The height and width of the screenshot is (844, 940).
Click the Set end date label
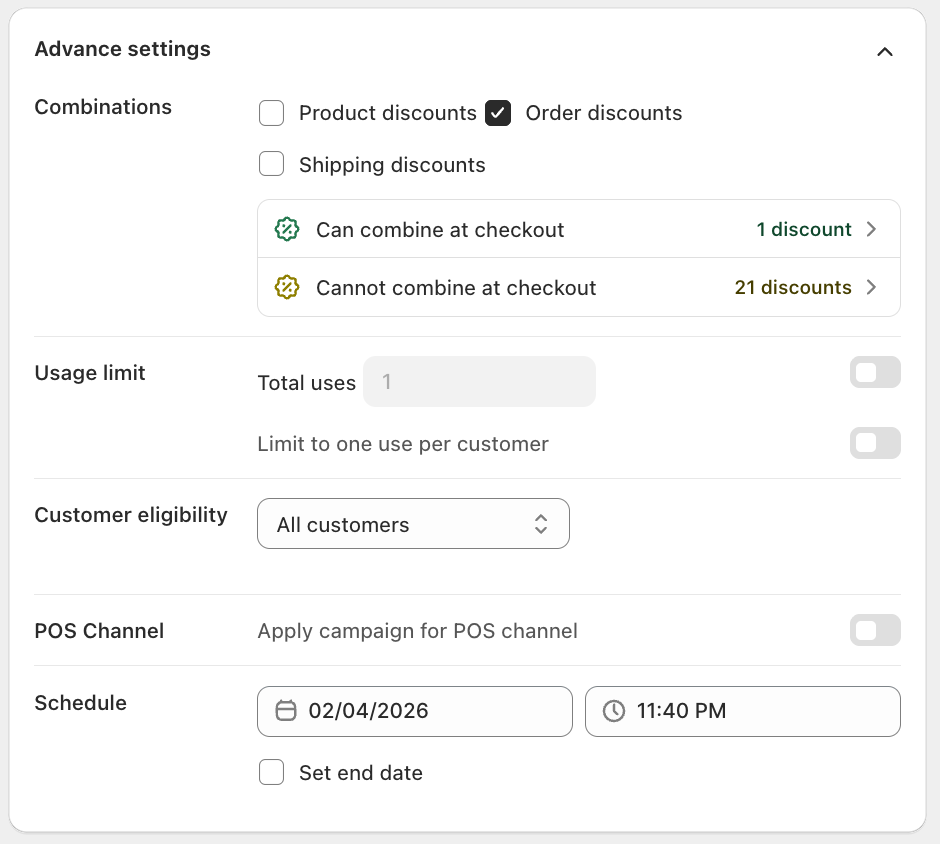pyautogui.click(x=361, y=773)
